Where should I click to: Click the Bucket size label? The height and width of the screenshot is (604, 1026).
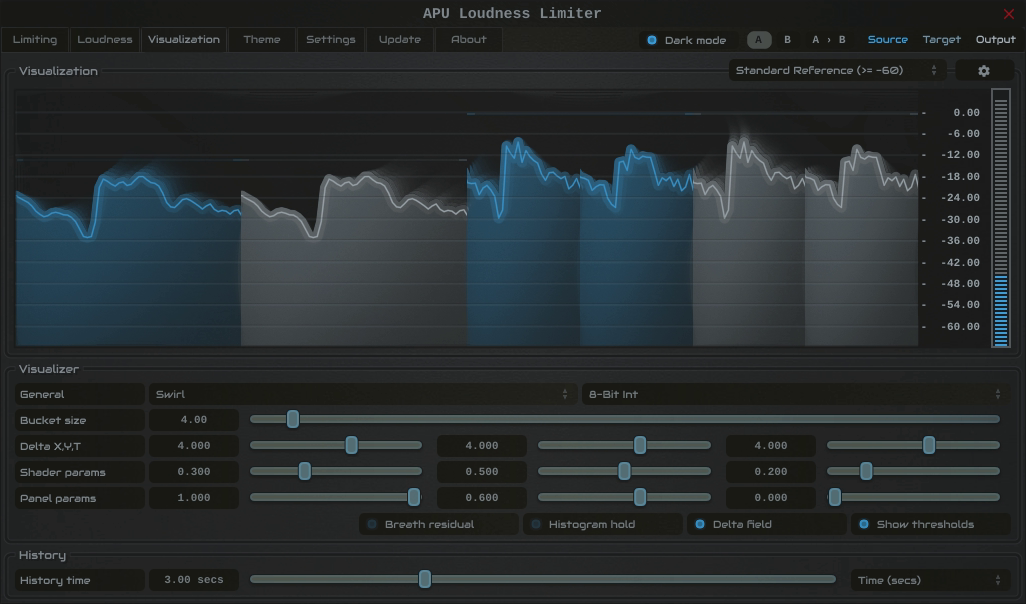coord(79,420)
